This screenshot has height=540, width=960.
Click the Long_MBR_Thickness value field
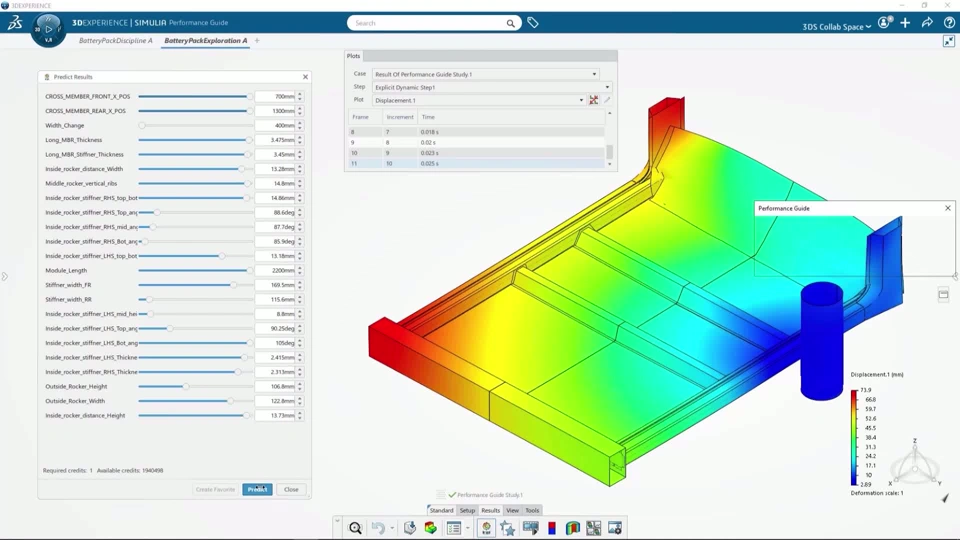coord(276,140)
